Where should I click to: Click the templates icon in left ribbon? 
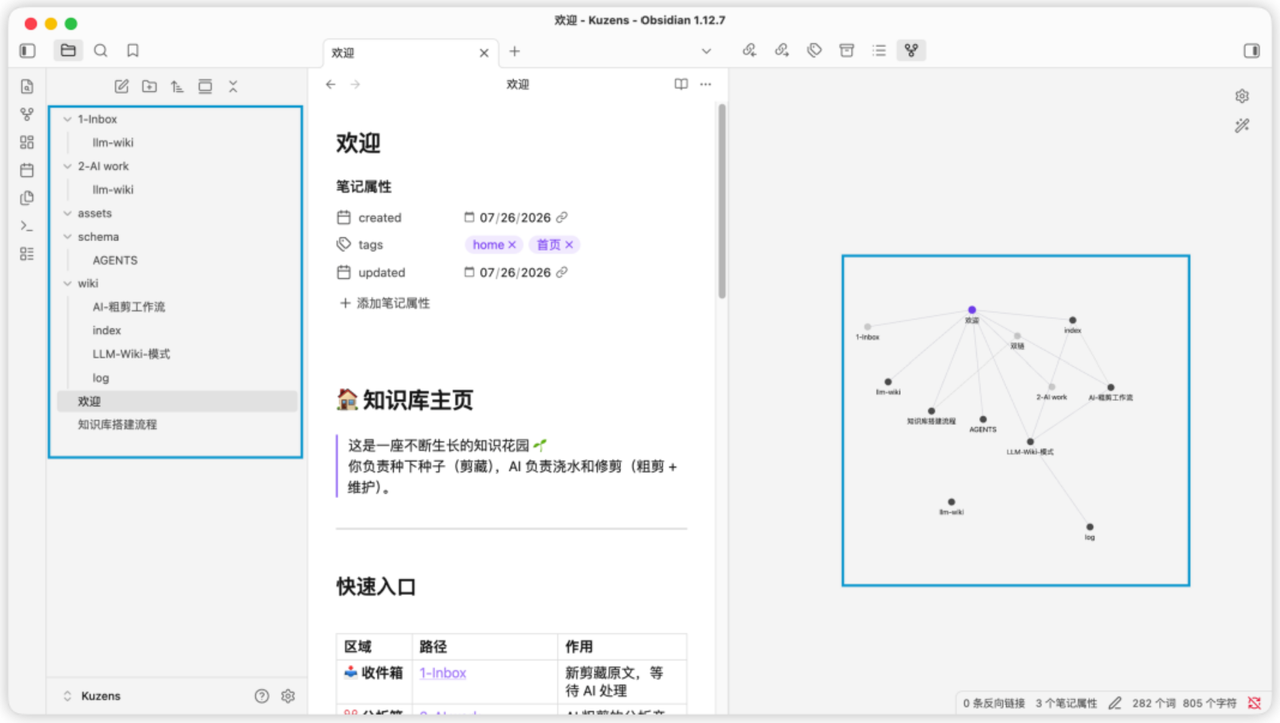coord(27,198)
